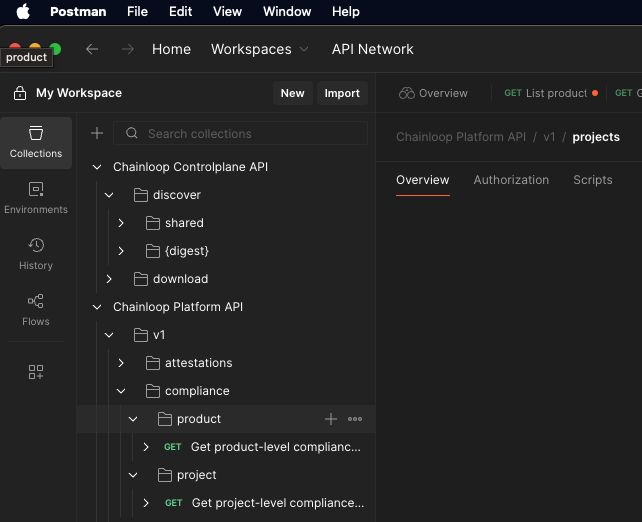
Task: Click the search magnifier icon
Action: 132,133
